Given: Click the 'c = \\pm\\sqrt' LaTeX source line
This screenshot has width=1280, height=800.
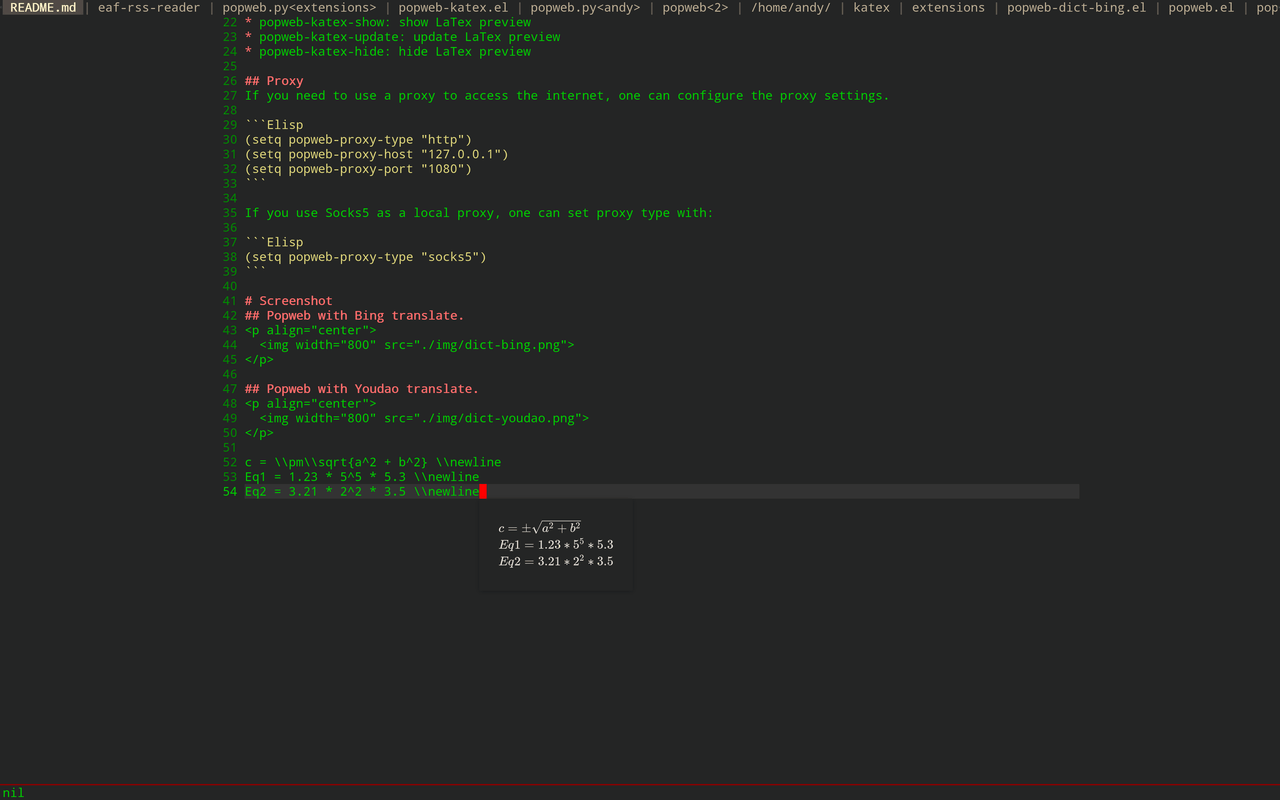Looking at the screenshot, I should pos(373,462).
